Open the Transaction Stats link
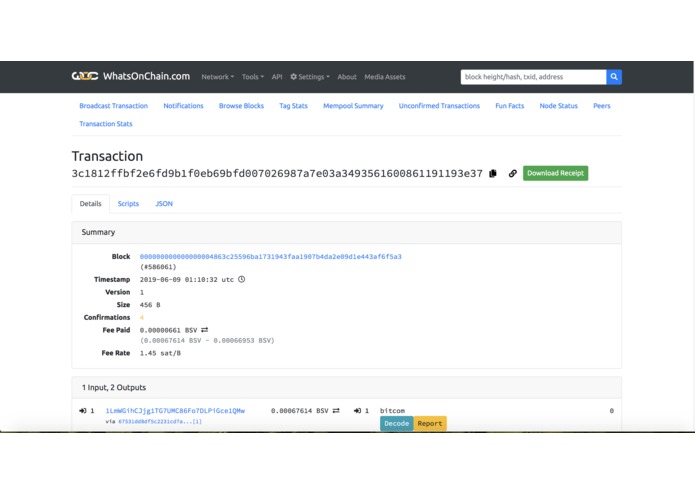 (105, 124)
